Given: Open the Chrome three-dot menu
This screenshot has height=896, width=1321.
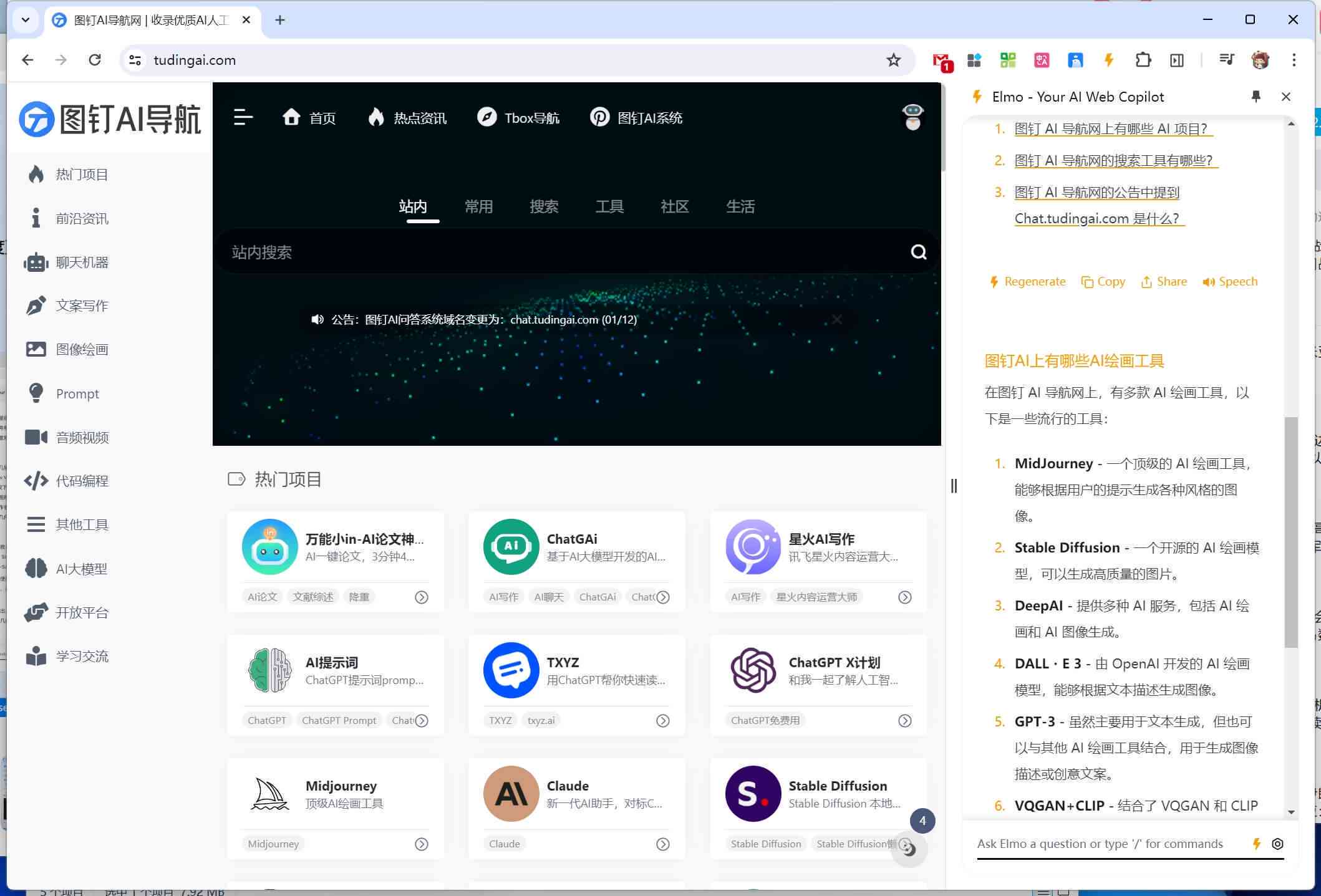Looking at the screenshot, I should click(x=1294, y=60).
